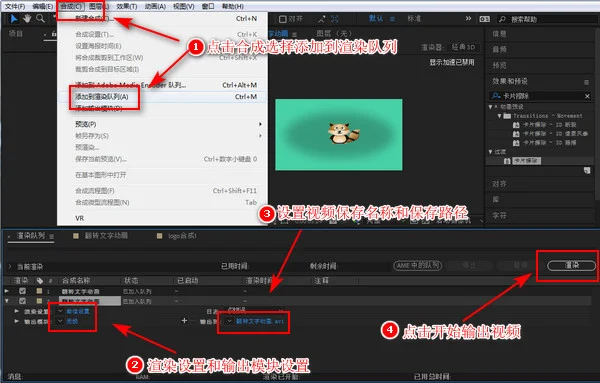The height and width of the screenshot is (383, 600).
Task: Collapse the second render queue item
Action: click(x=7, y=301)
